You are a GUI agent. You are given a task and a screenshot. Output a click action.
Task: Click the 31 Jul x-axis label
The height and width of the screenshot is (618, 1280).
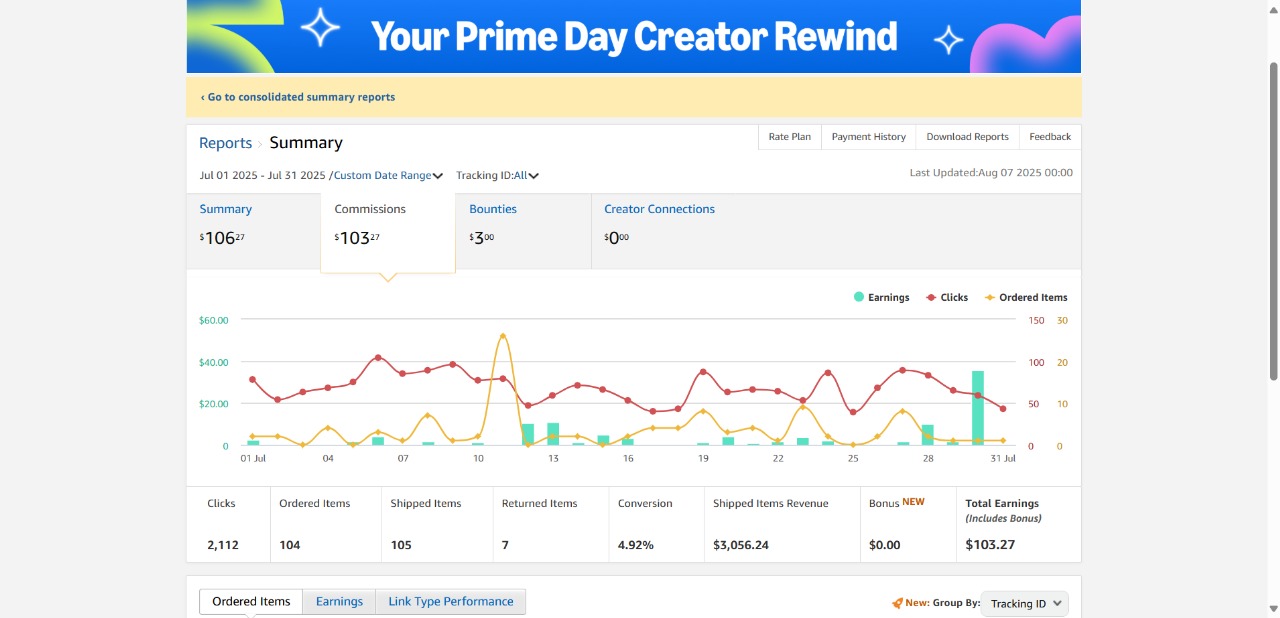[x=1003, y=459]
